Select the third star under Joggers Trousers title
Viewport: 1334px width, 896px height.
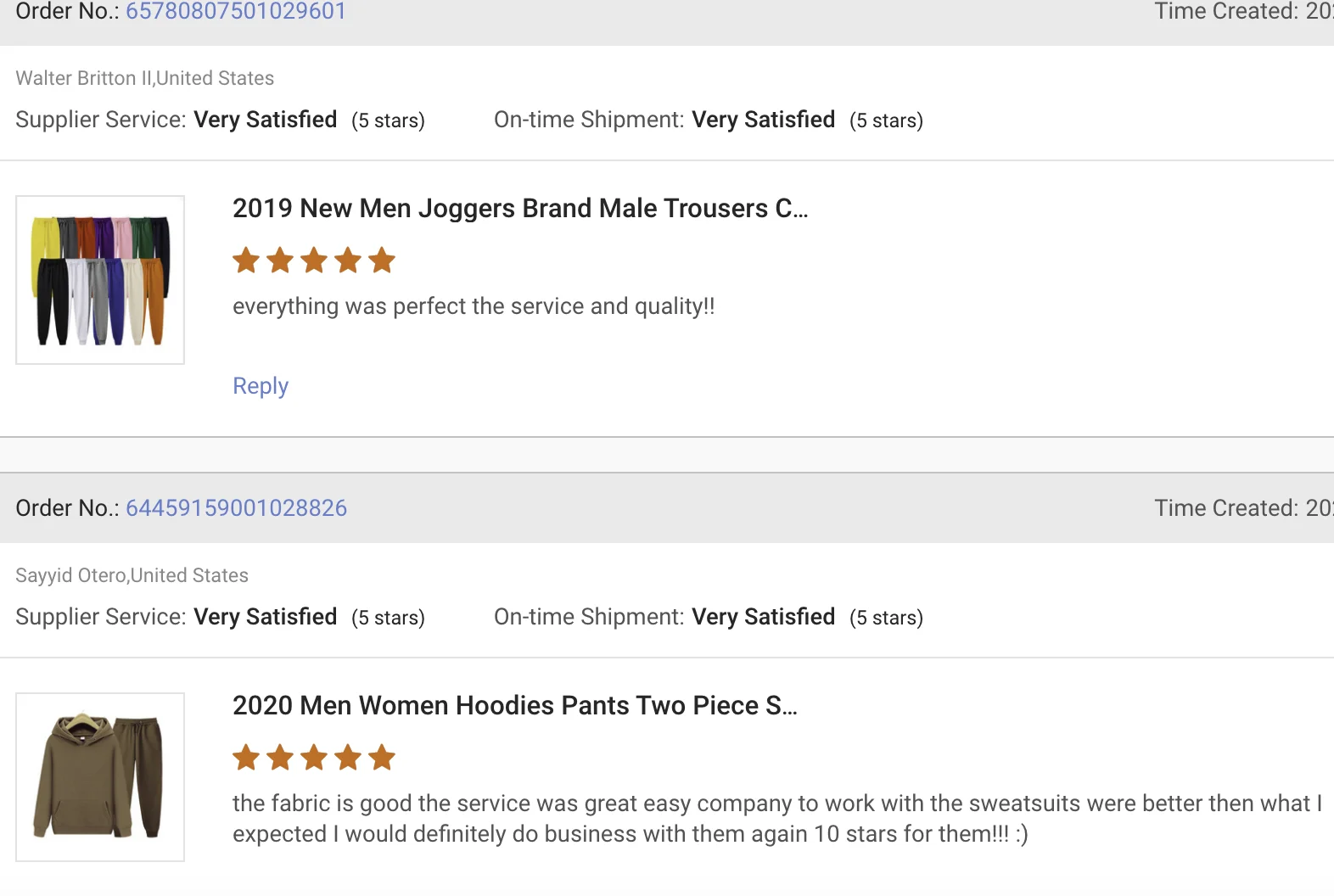point(314,260)
